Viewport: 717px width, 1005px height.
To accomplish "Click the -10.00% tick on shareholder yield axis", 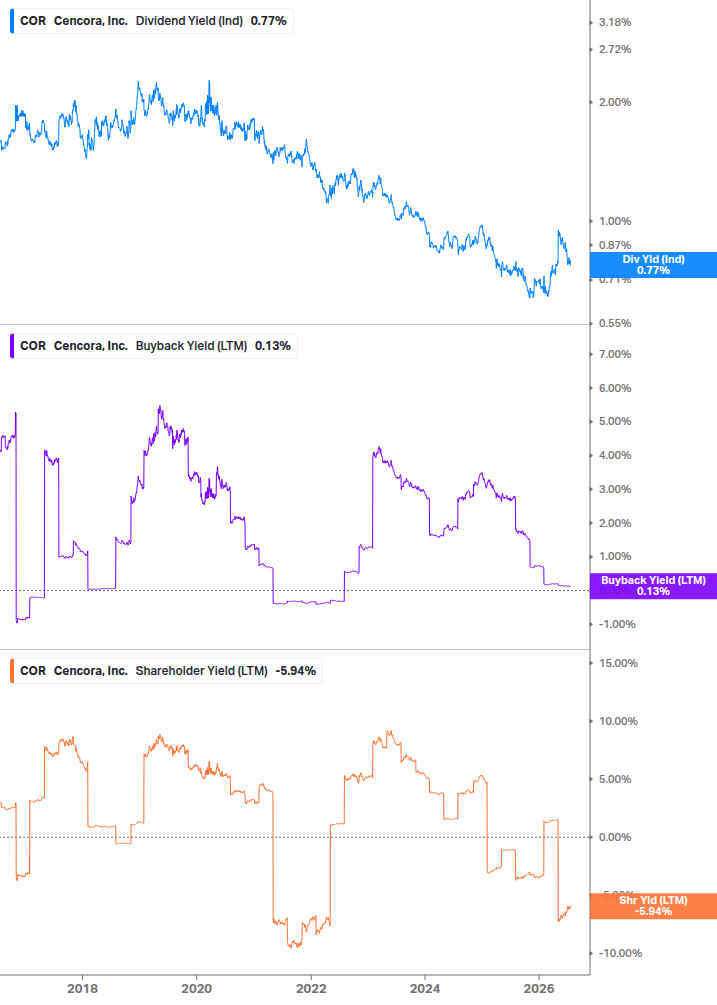I will pos(620,954).
